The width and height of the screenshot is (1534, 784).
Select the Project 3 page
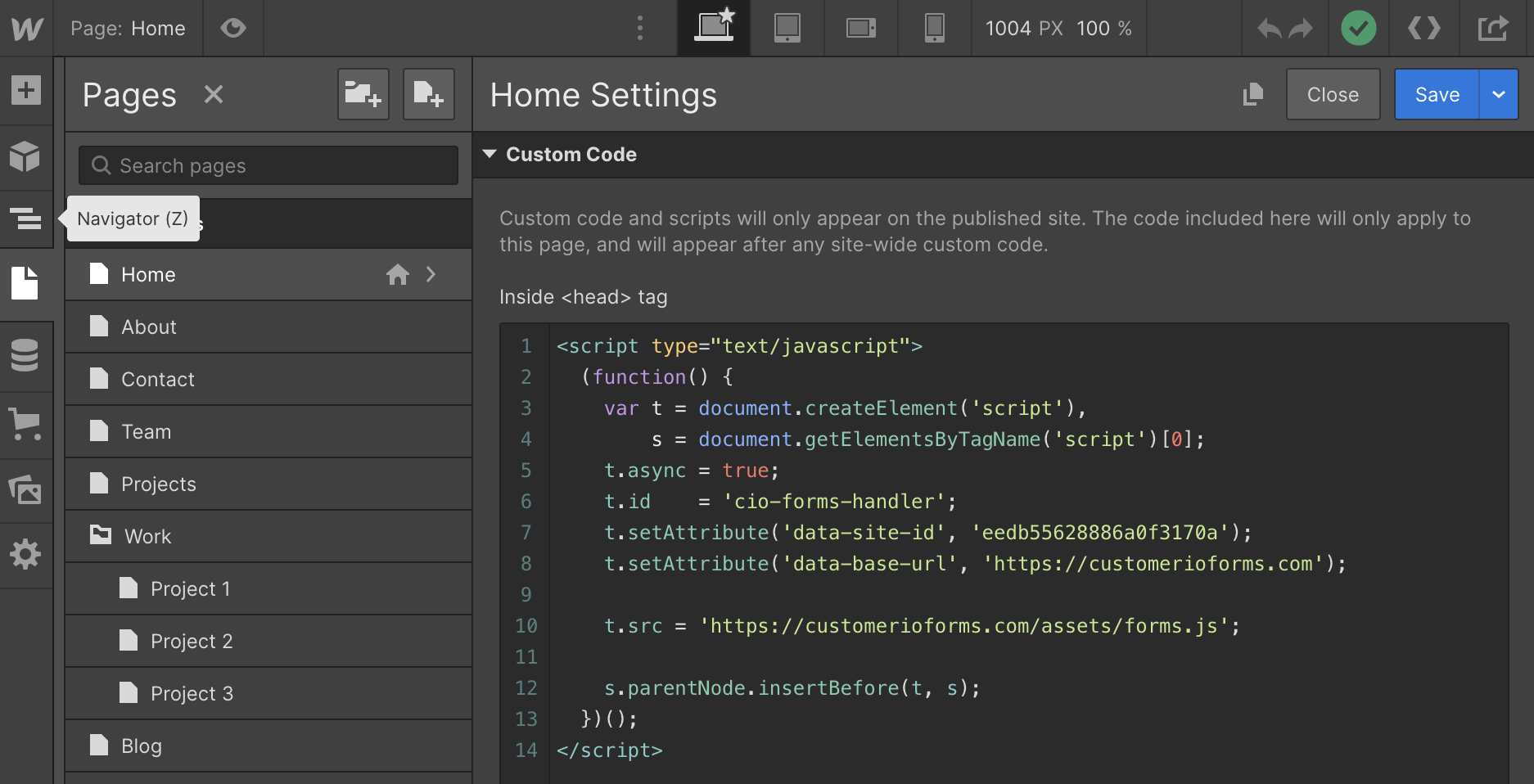pos(268,693)
